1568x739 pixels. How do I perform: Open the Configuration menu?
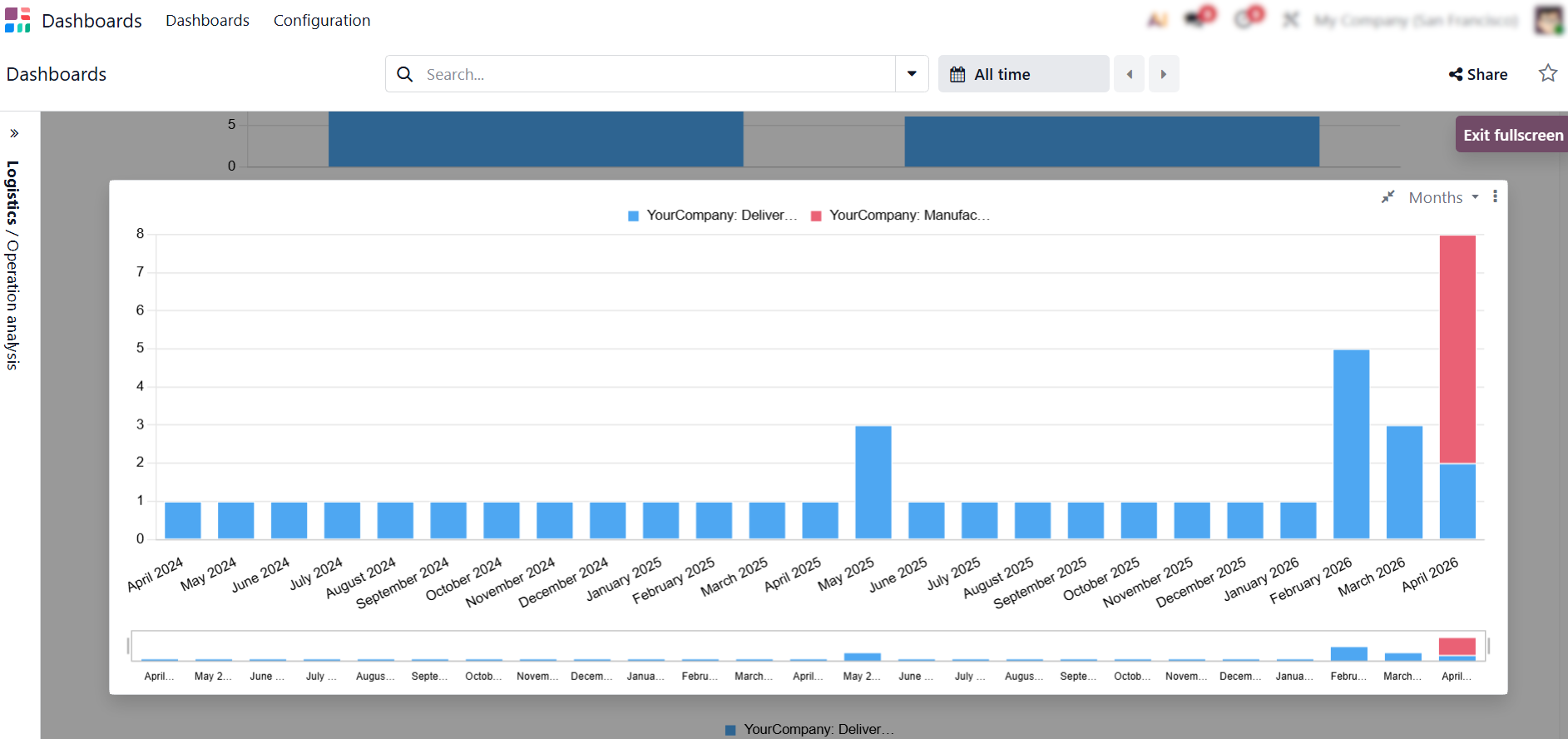click(321, 20)
